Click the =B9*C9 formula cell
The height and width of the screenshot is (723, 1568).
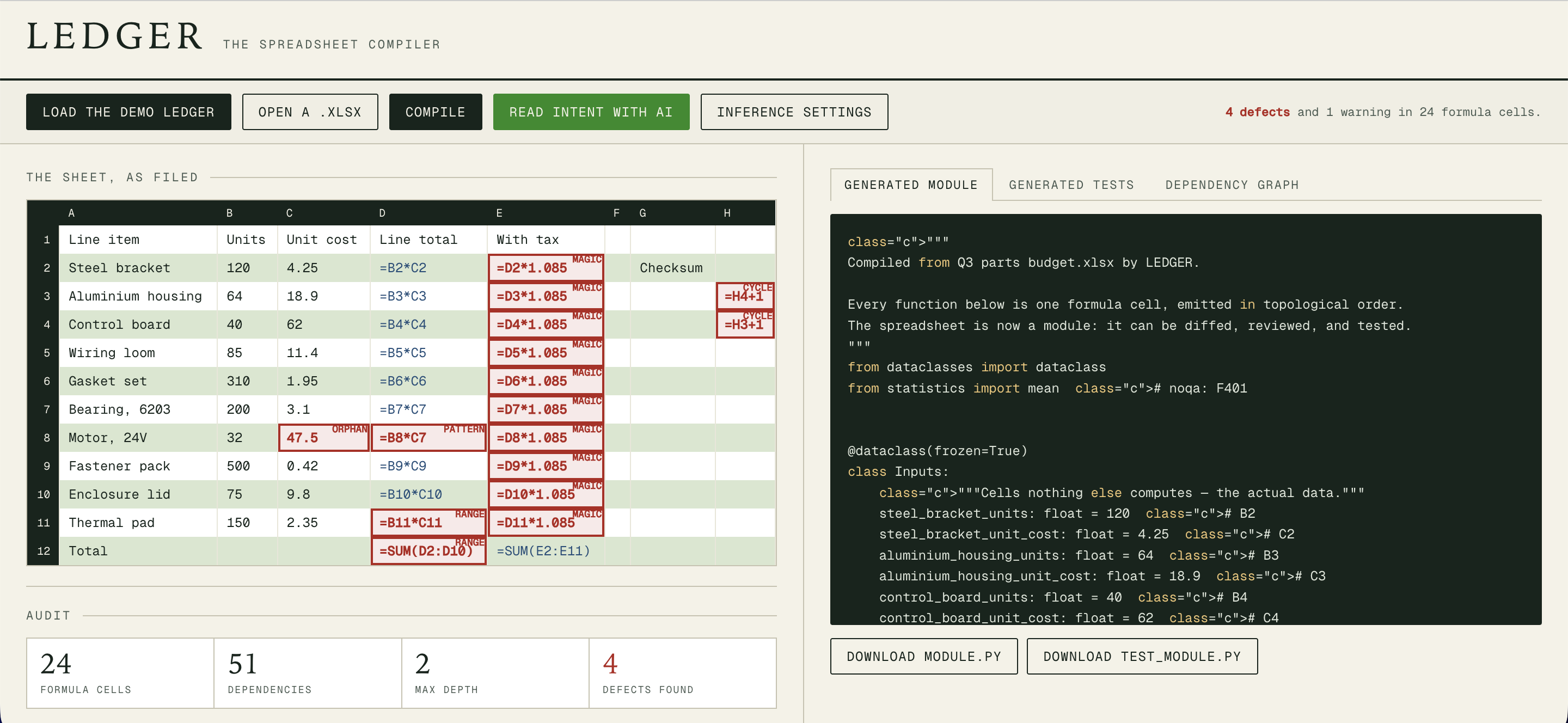click(x=428, y=466)
